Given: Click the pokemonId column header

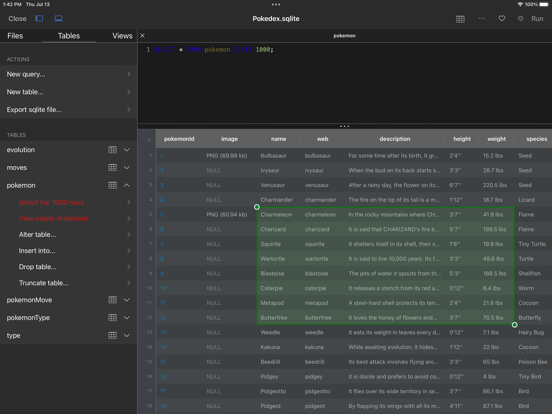Looking at the screenshot, I should pyautogui.click(x=179, y=139).
